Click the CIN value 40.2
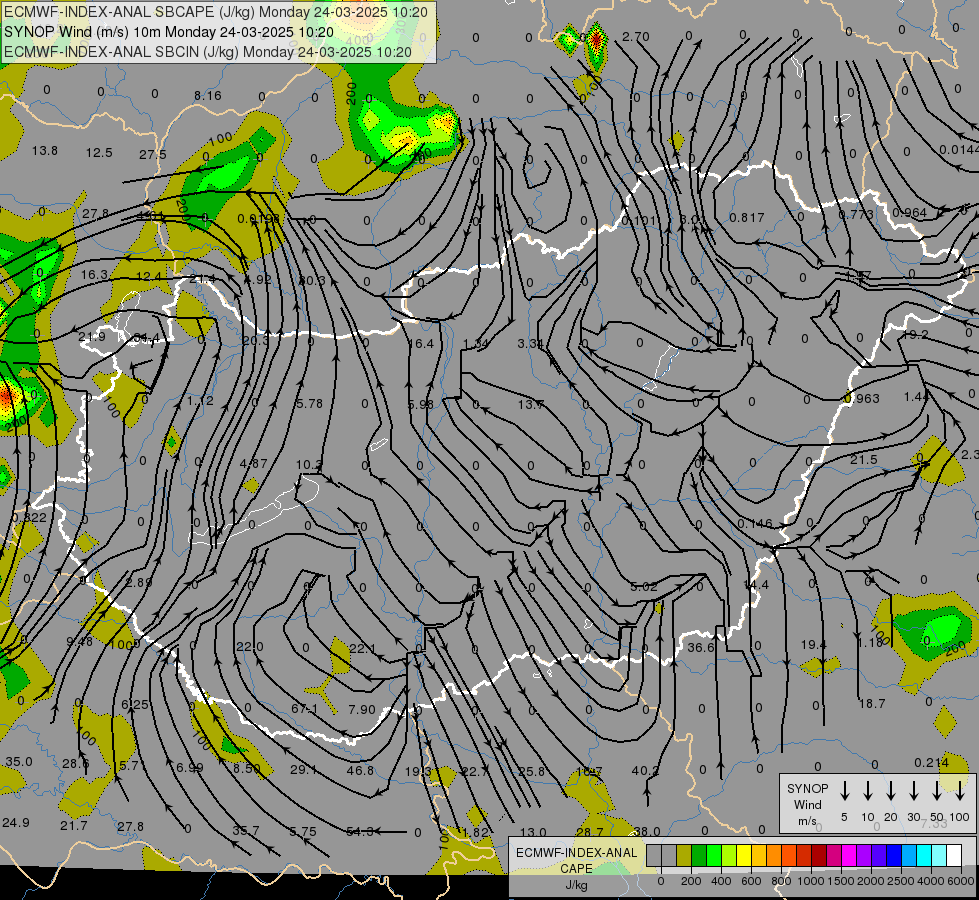The height and width of the screenshot is (900, 979). pyautogui.click(x=646, y=771)
